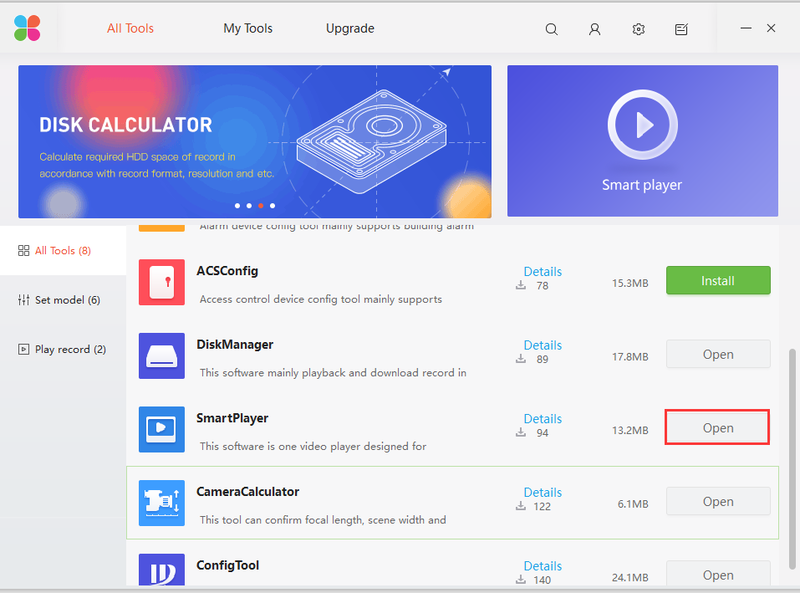800x593 pixels.
Task: Click the ConfigTool app icon
Action: (x=162, y=570)
